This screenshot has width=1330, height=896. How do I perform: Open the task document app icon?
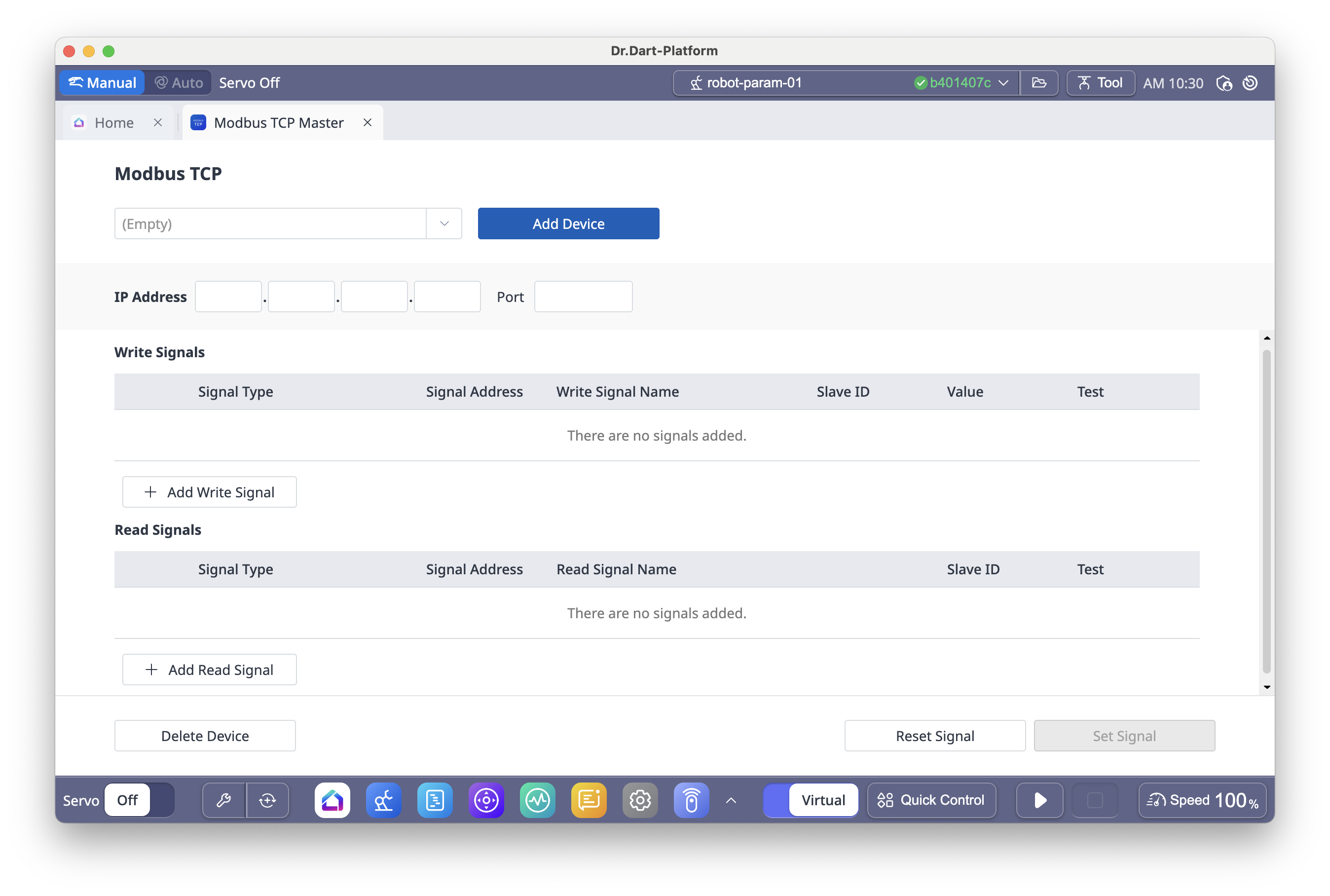tap(435, 800)
